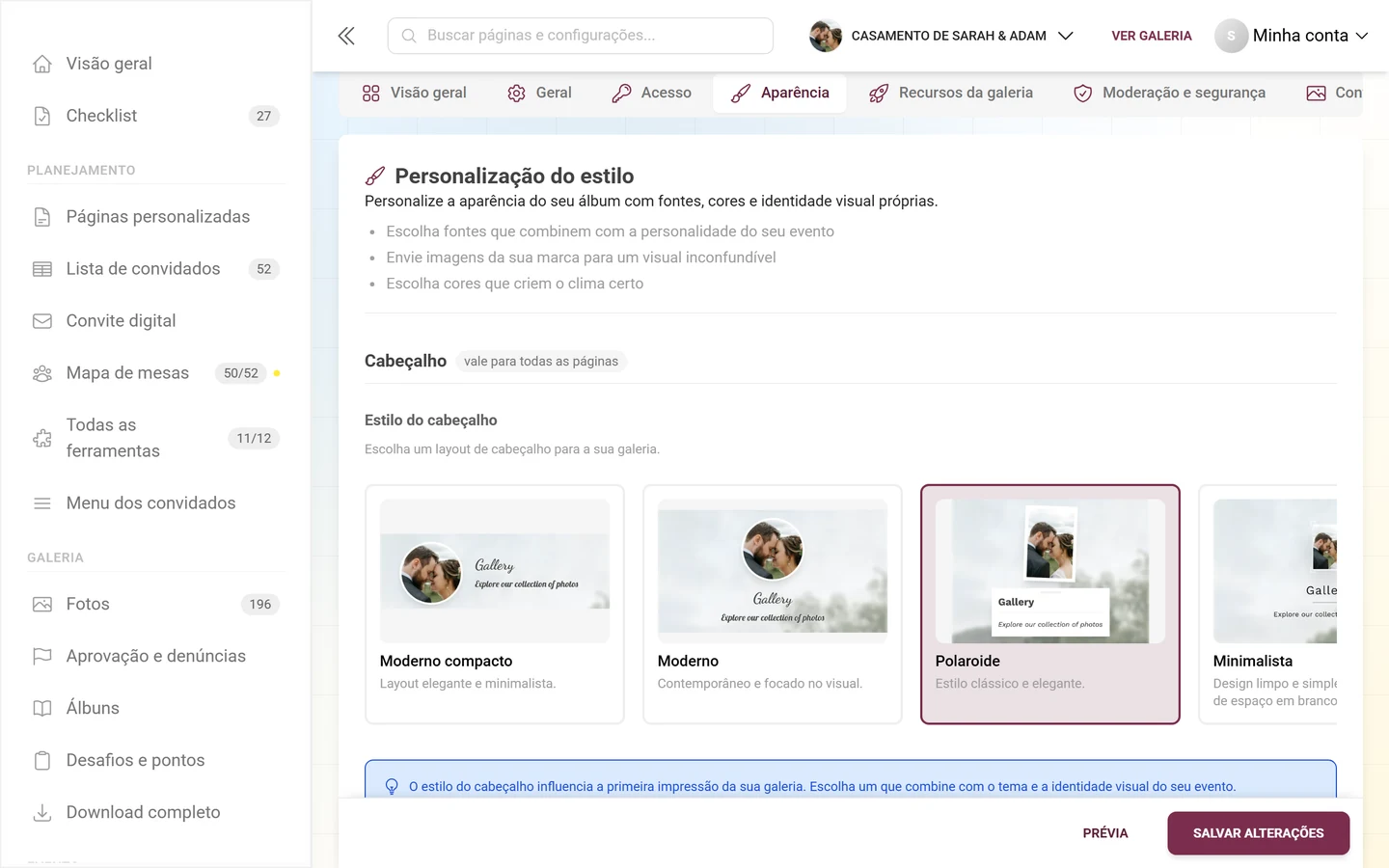Select the Aparência tab
Viewport: 1389px width, 868px height.
(x=779, y=94)
